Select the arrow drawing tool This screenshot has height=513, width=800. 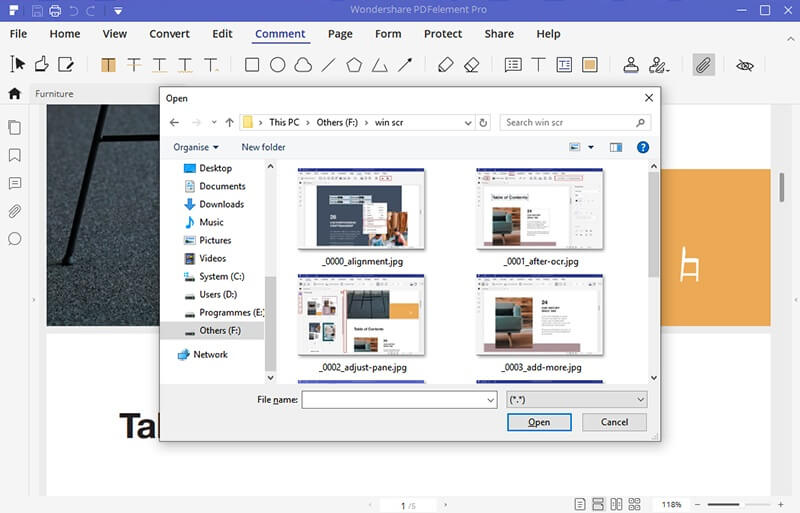pos(405,65)
